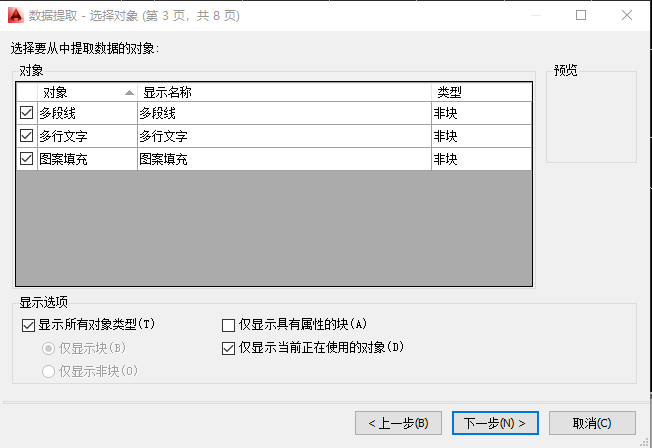This screenshot has width=652, height=448.
Task: Uncheck the 多行文字 row checkbox
Action: (27, 136)
